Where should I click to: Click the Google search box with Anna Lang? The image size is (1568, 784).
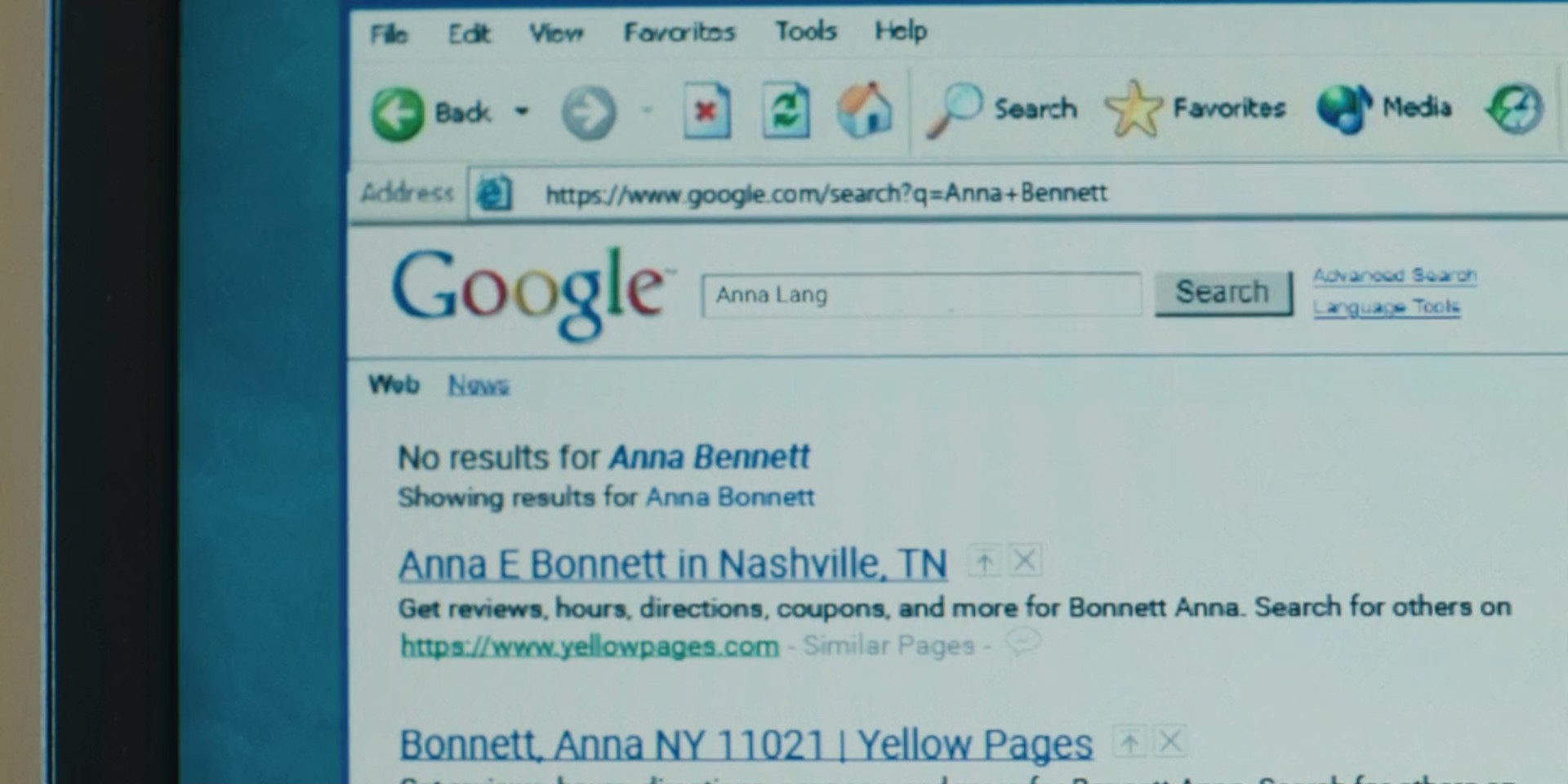[921, 295]
